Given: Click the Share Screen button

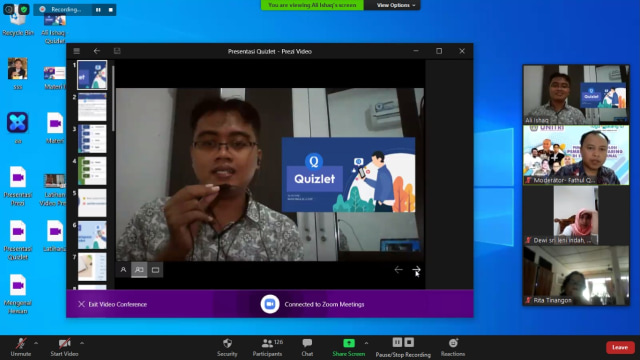Looking at the screenshot, I should [x=349, y=347].
